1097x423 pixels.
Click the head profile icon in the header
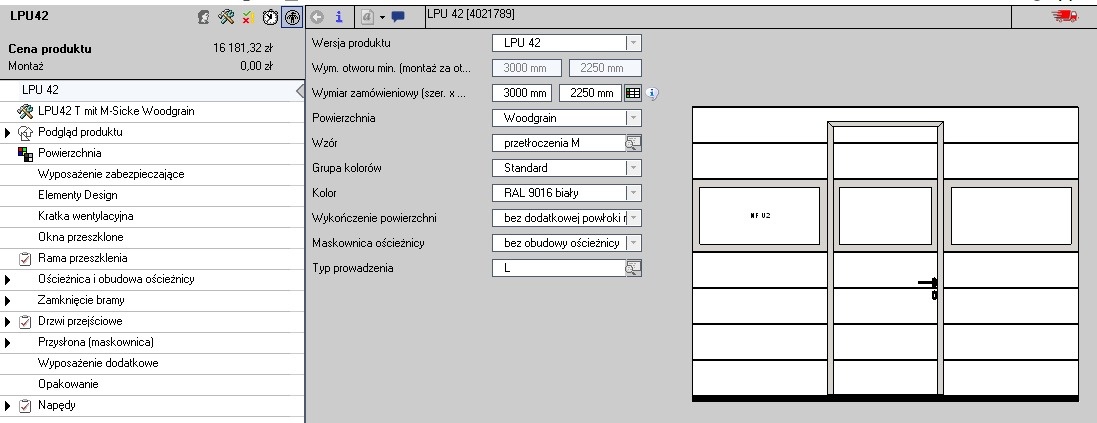(x=204, y=17)
